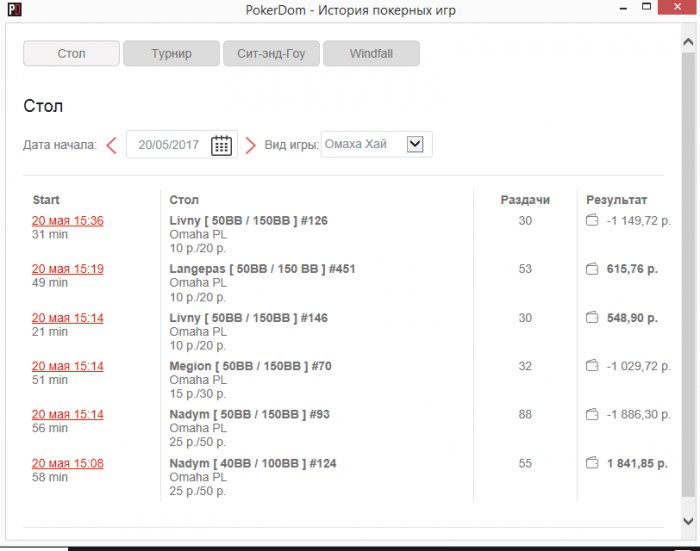Click stakes 15 р./30 р. in Megion row
This screenshot has height=551, width=700.
pyautogui.click(x=198, y=394)
